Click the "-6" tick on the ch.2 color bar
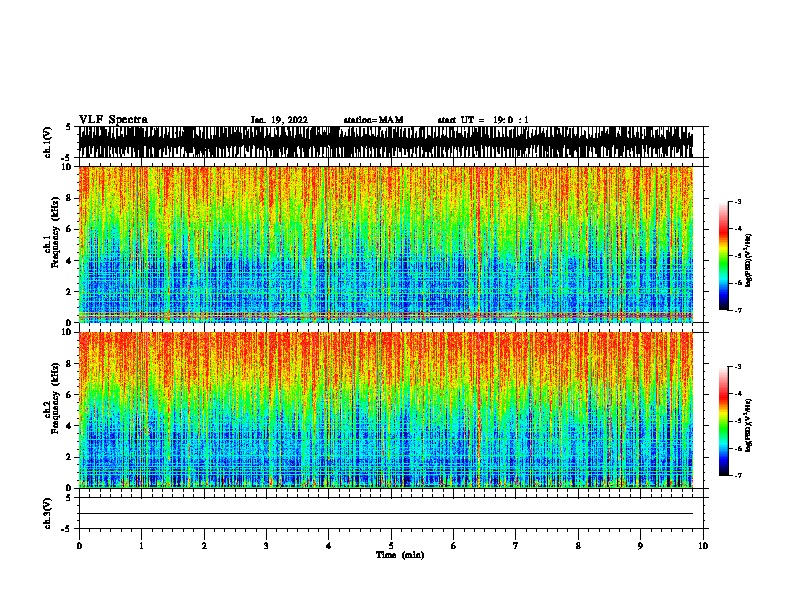Image resolution: width=792 pixels, height=612 pixels. tap(738, 448)
